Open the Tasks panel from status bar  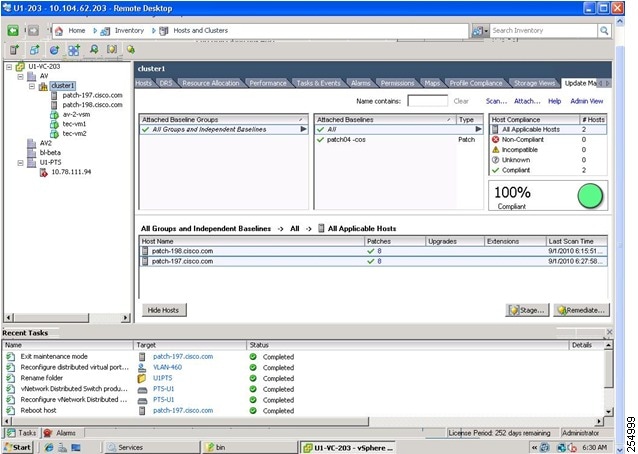click(22, 433)
